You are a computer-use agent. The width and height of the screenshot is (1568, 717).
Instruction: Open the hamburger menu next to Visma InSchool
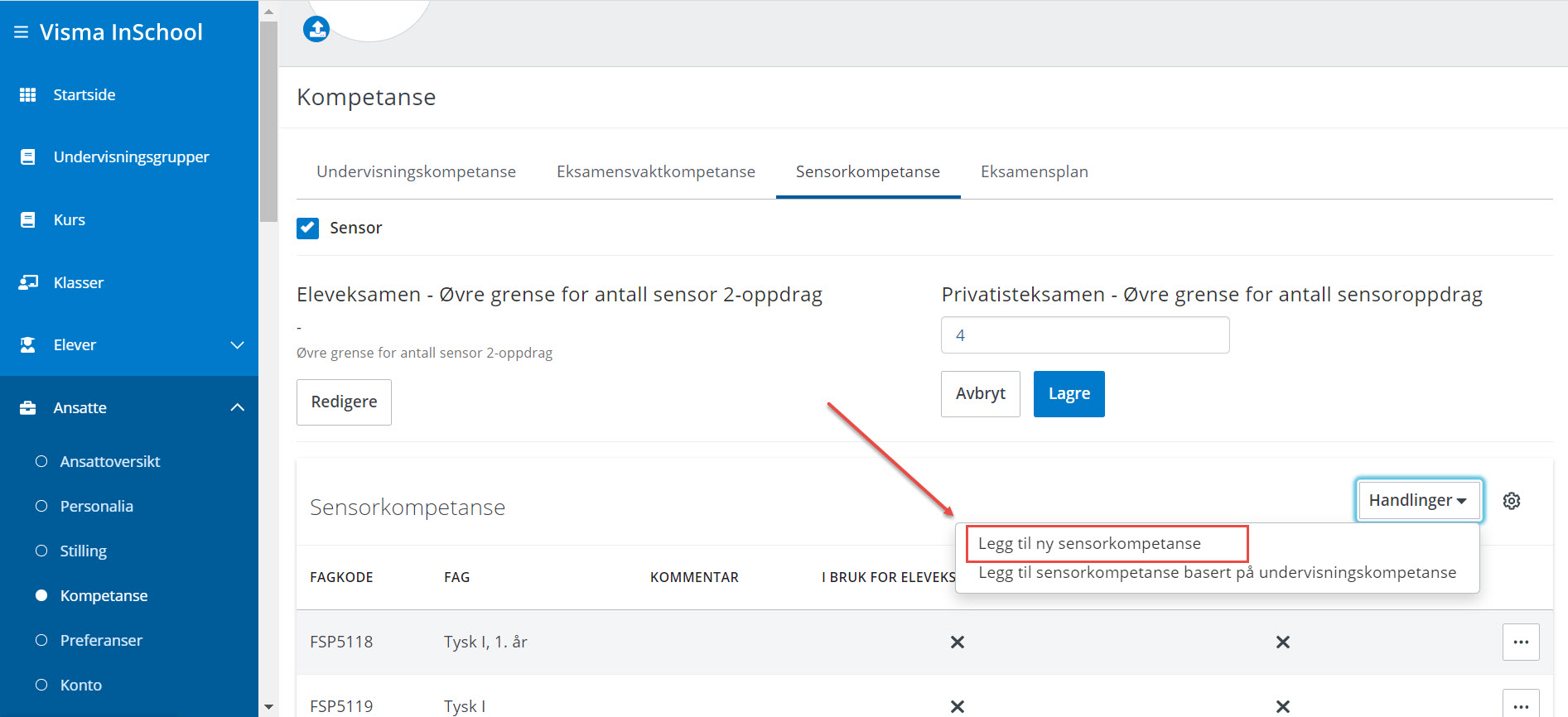(x=22, y=32)
